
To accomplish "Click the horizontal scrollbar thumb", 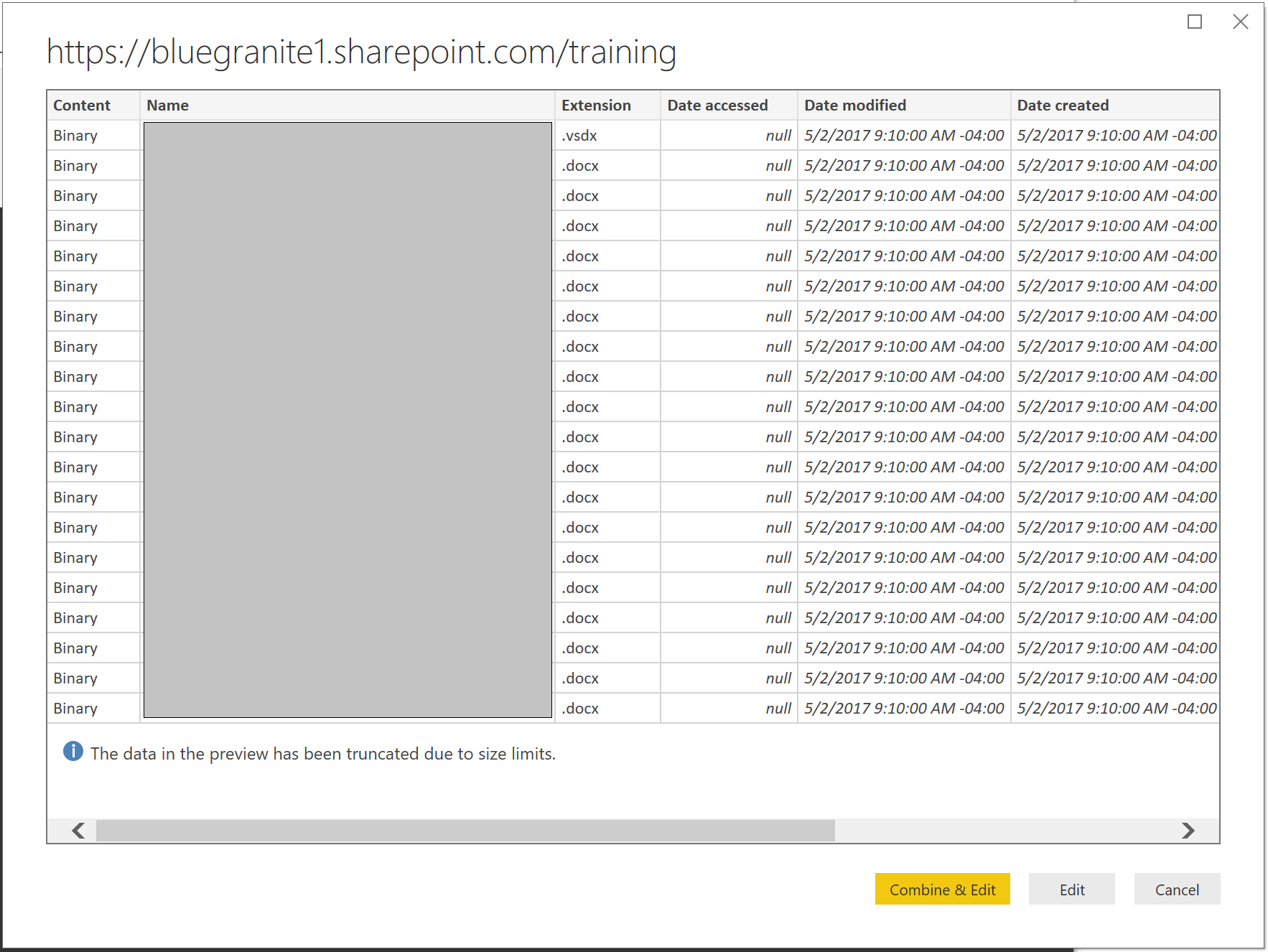I will pos(465,831).
